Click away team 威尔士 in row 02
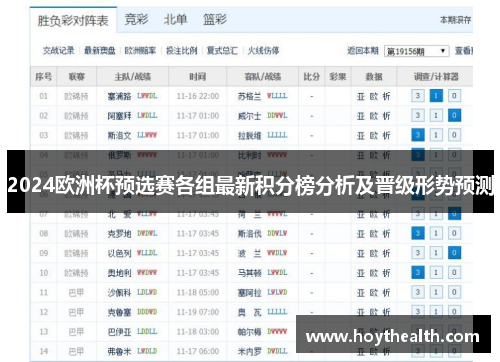This screenshot has width=500, height=362. [x=249, y=116]
